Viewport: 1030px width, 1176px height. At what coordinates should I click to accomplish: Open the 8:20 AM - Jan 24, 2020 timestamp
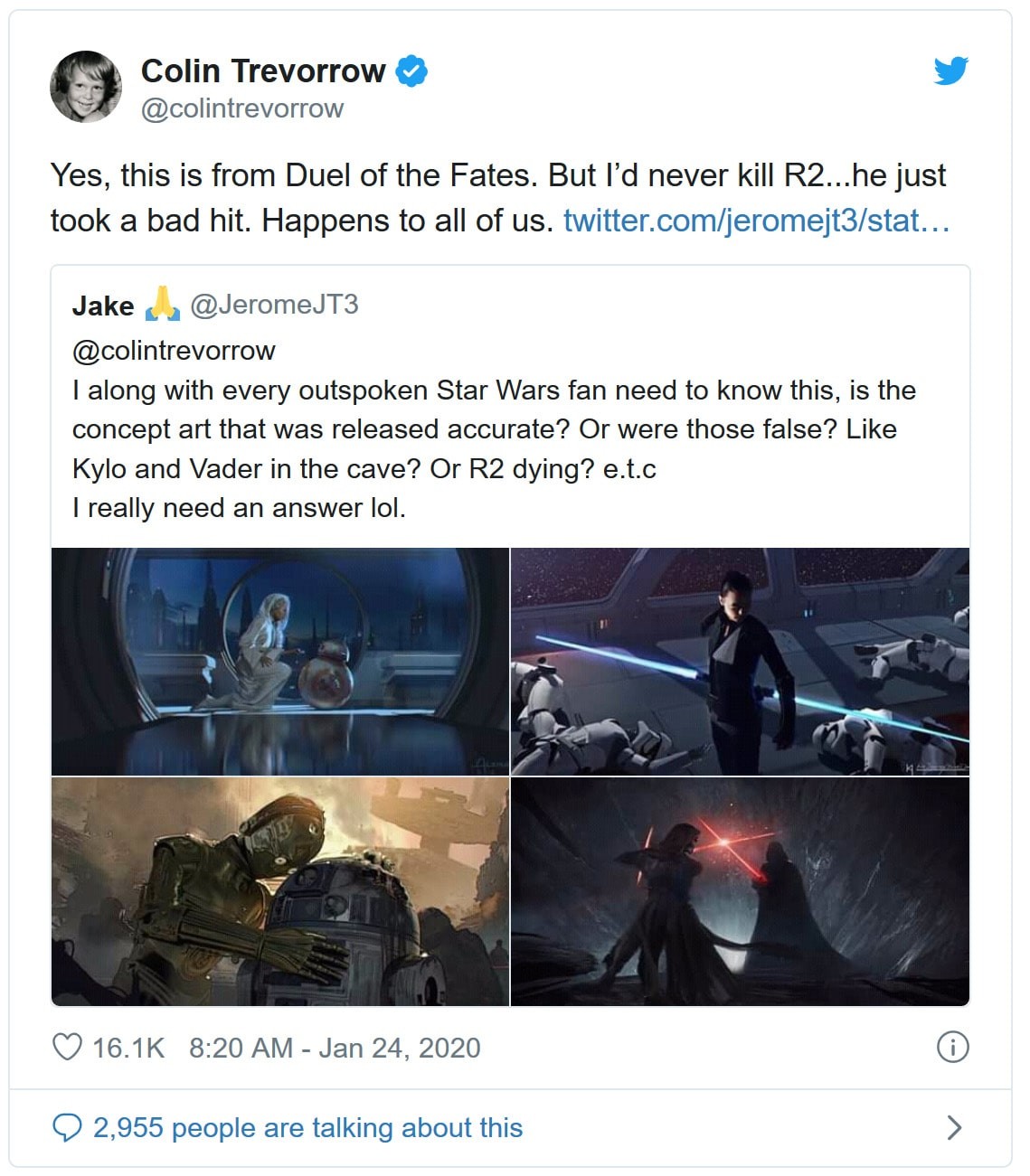335,1048
